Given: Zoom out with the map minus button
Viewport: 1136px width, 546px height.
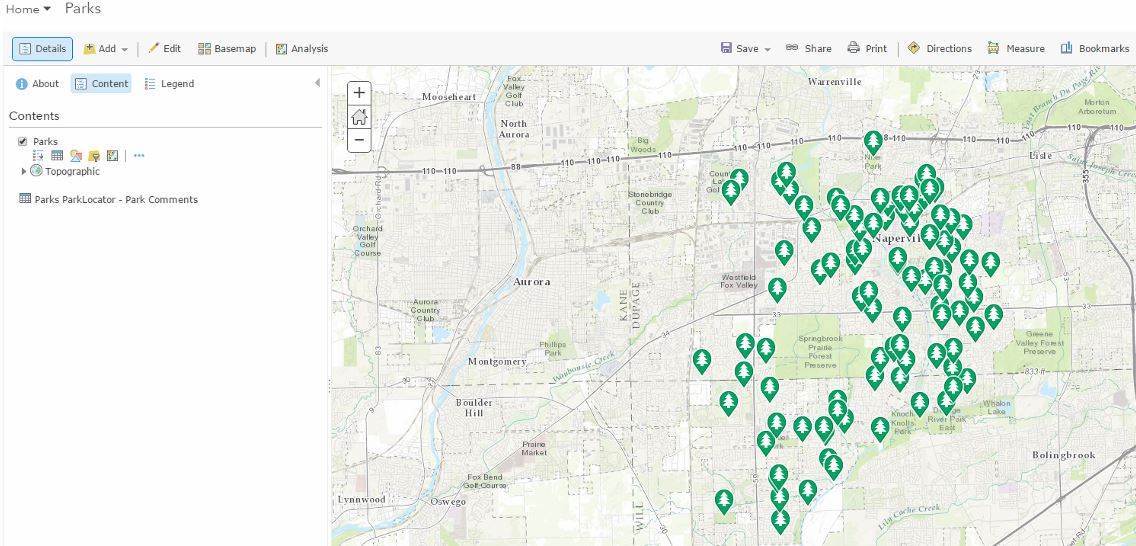Looking at the screenshot, I should click(x=359, y=140).
